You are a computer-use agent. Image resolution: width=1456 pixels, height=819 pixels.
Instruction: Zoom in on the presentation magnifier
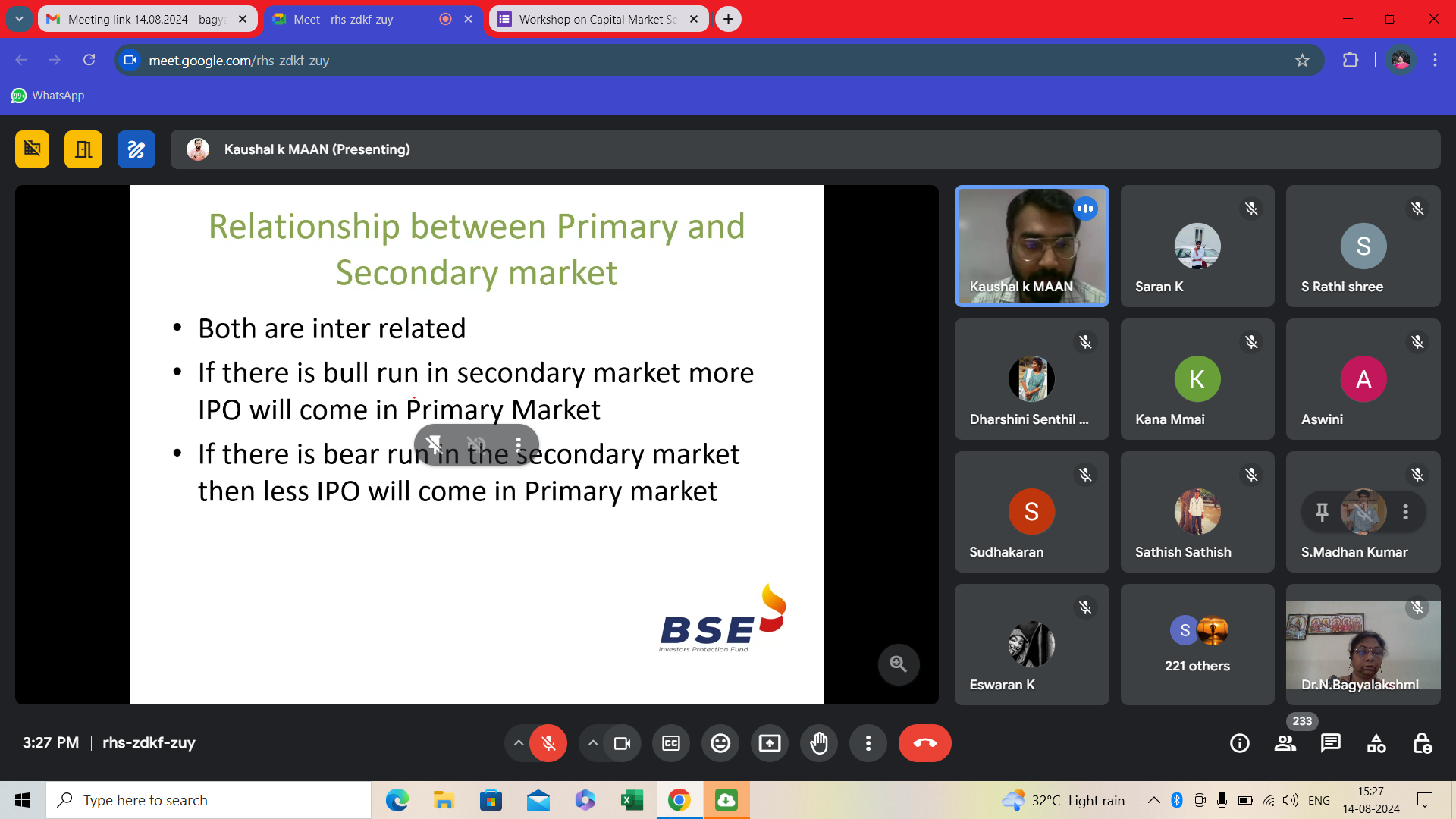coord(899,664)
